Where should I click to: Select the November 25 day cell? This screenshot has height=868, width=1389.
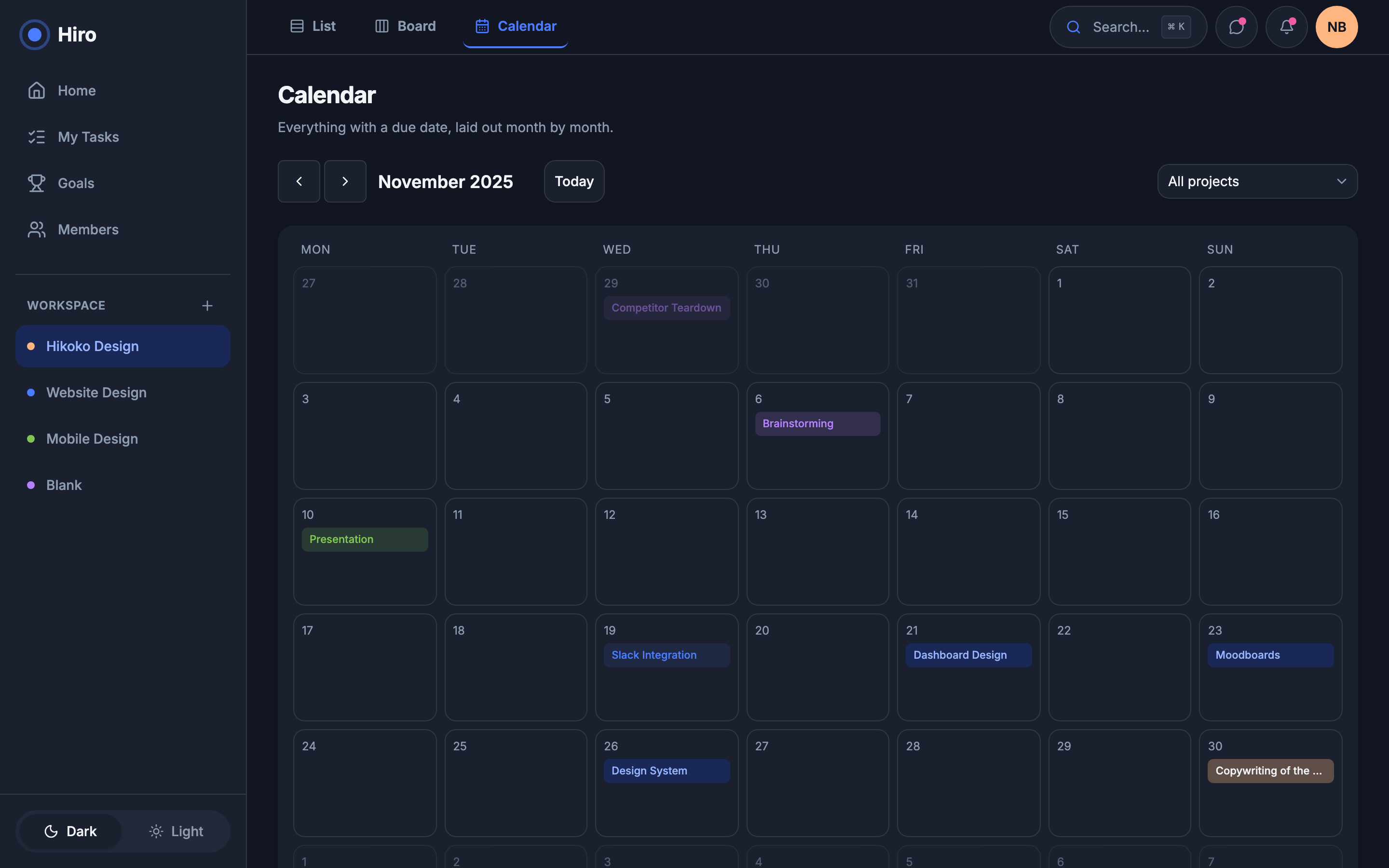516,783
